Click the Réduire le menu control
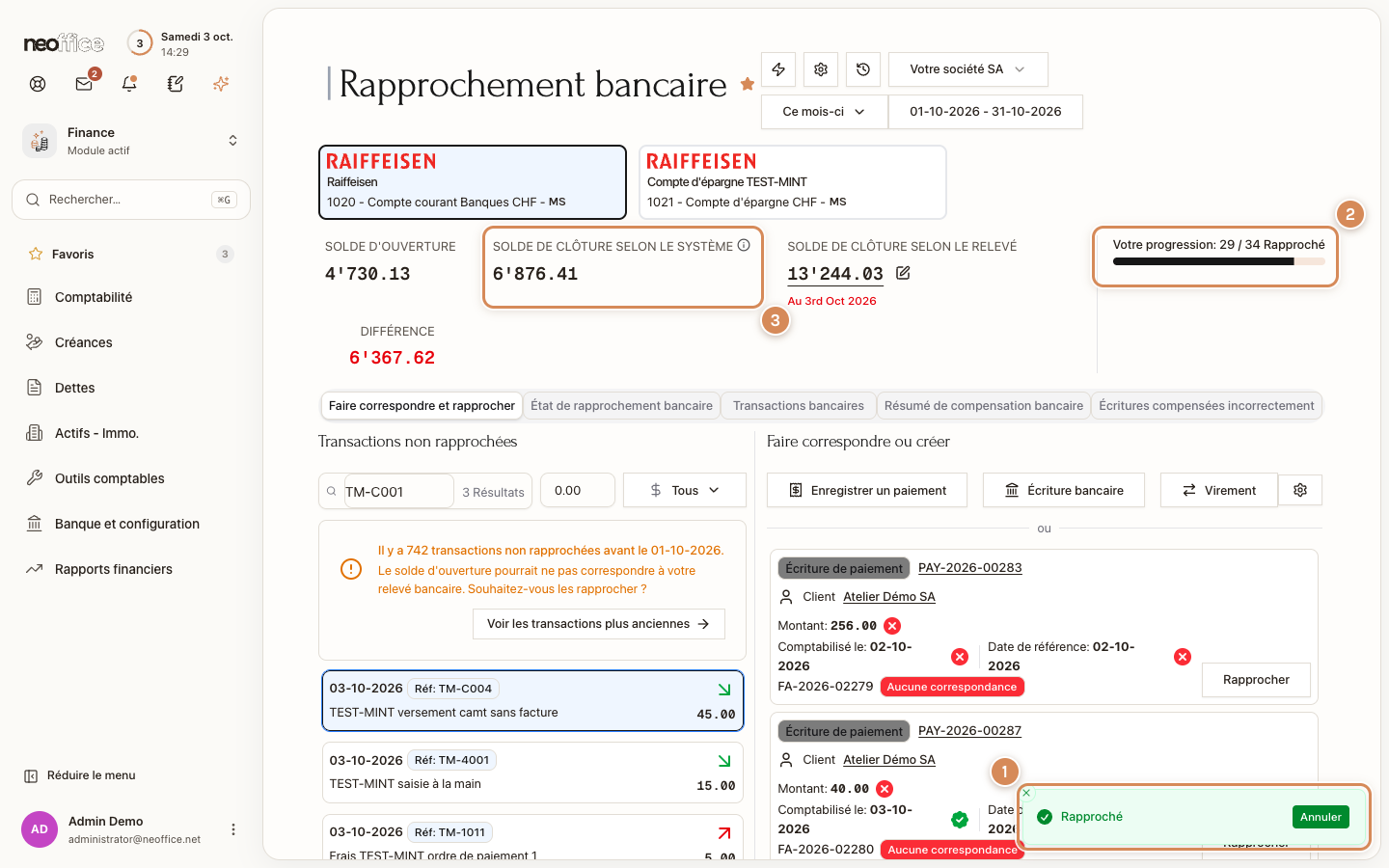The width and height of the screenshot is (1389, 868). pyautogui.click(x=80, y=775)
